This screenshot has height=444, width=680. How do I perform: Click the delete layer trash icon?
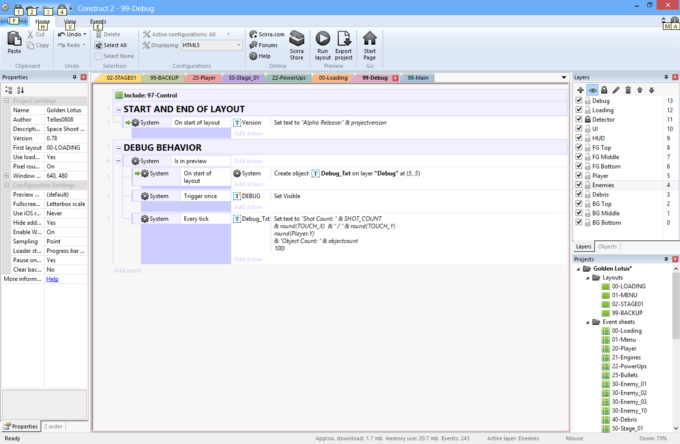tap(628, 90)
